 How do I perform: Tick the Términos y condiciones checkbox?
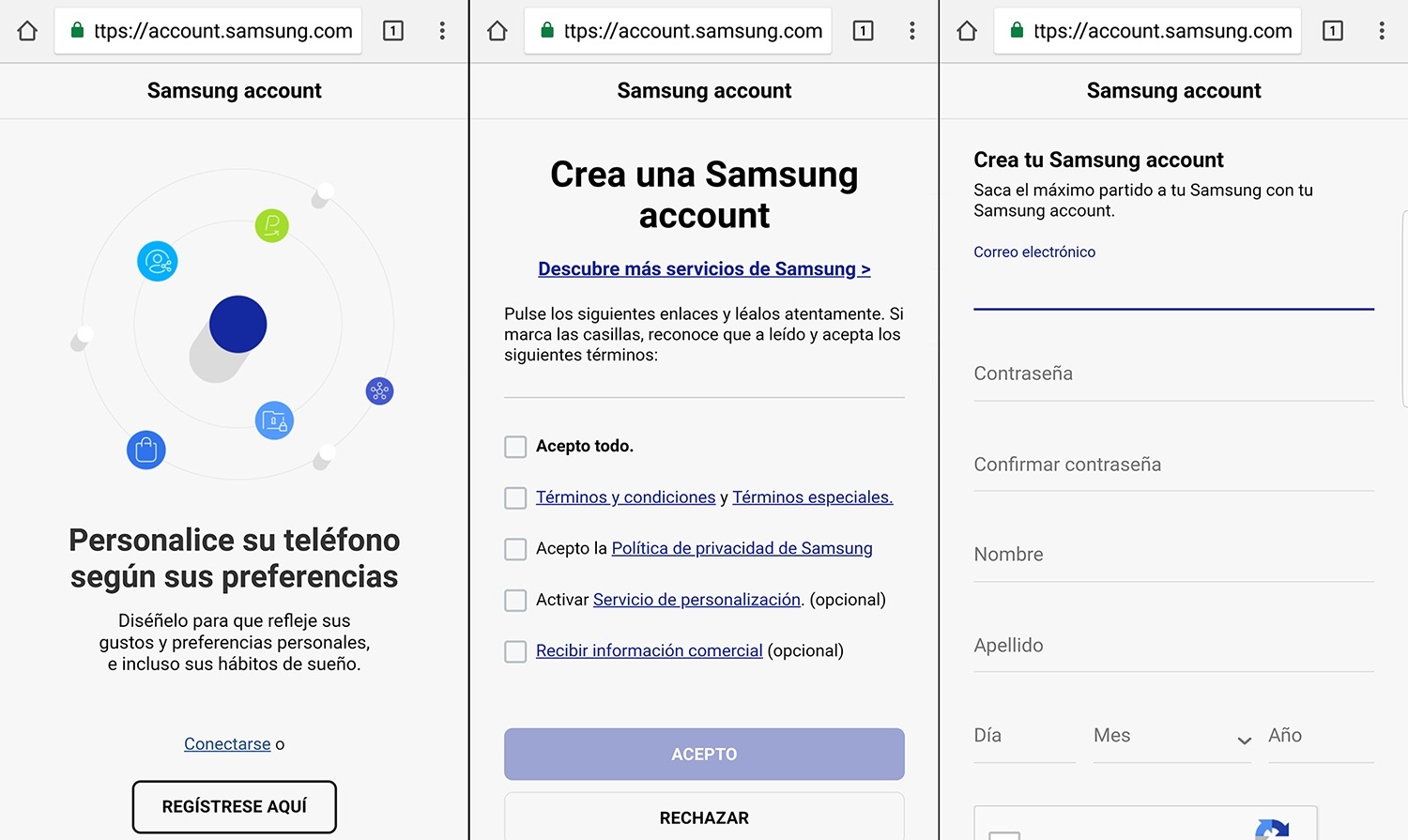point(515,497)
